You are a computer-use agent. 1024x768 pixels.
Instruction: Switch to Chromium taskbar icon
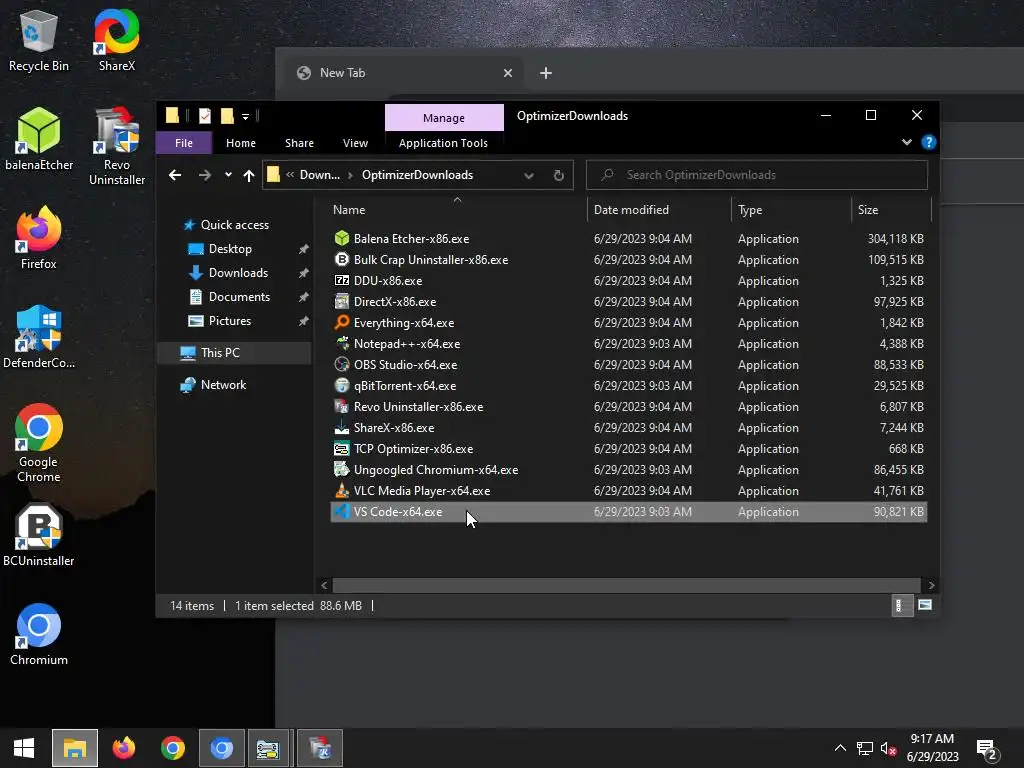[x=222, y=748]
